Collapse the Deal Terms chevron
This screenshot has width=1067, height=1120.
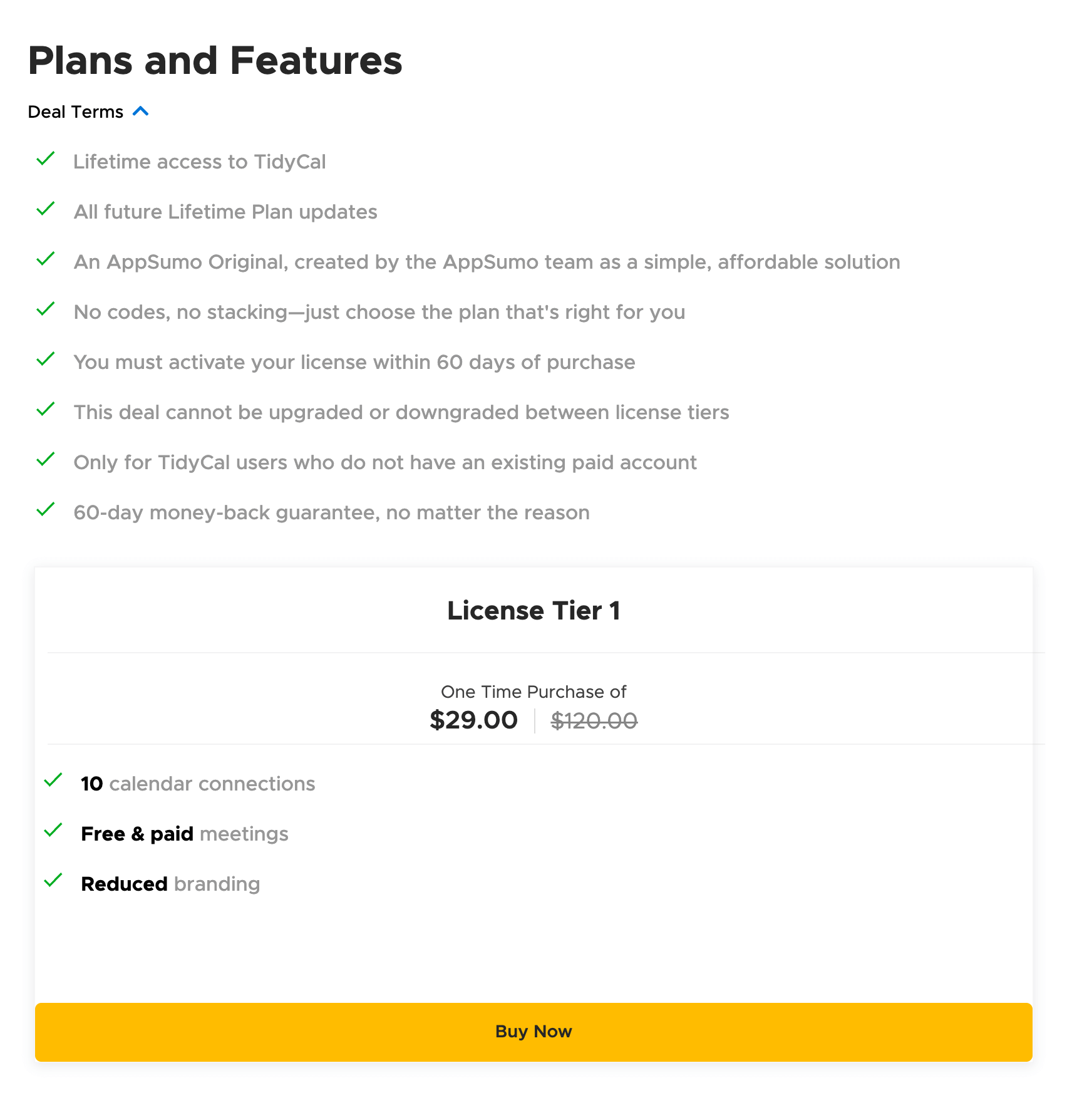click(x=141, y=111)
